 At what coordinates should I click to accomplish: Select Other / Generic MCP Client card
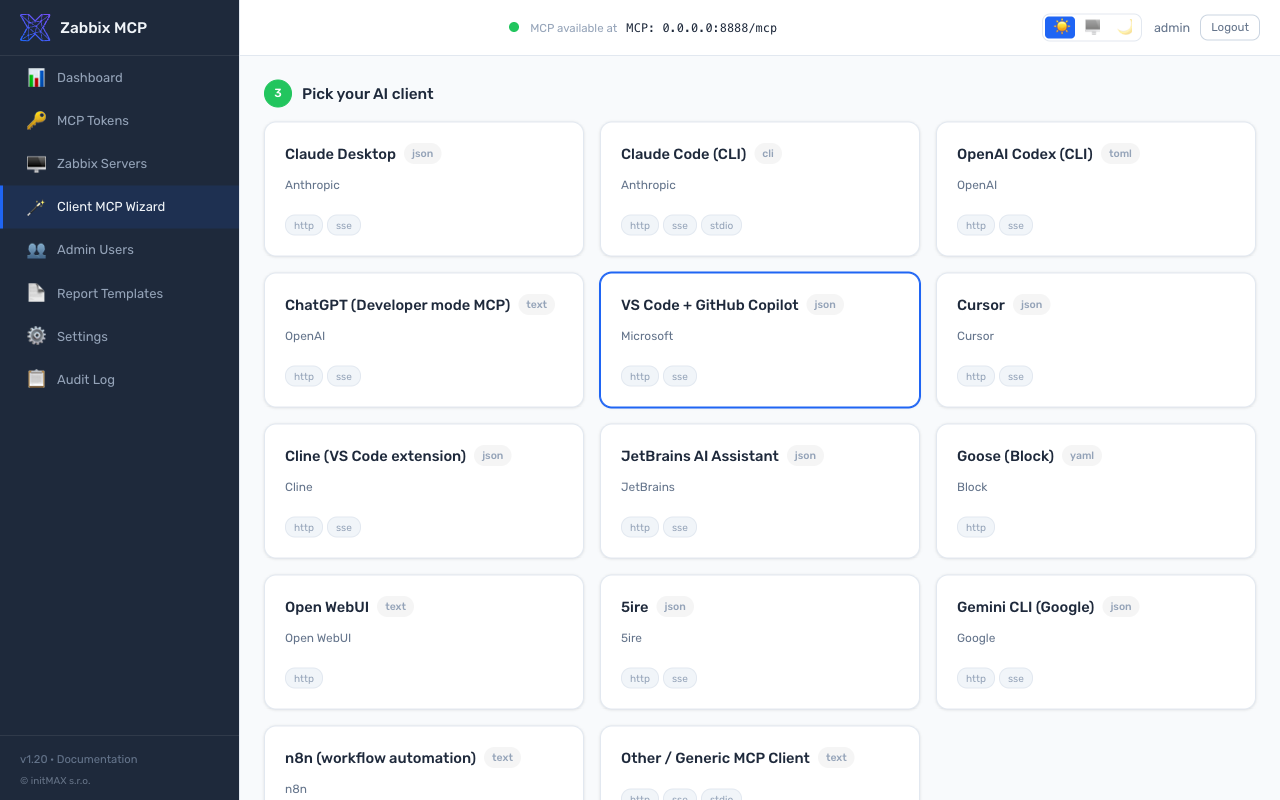click(x=760, y=763)
